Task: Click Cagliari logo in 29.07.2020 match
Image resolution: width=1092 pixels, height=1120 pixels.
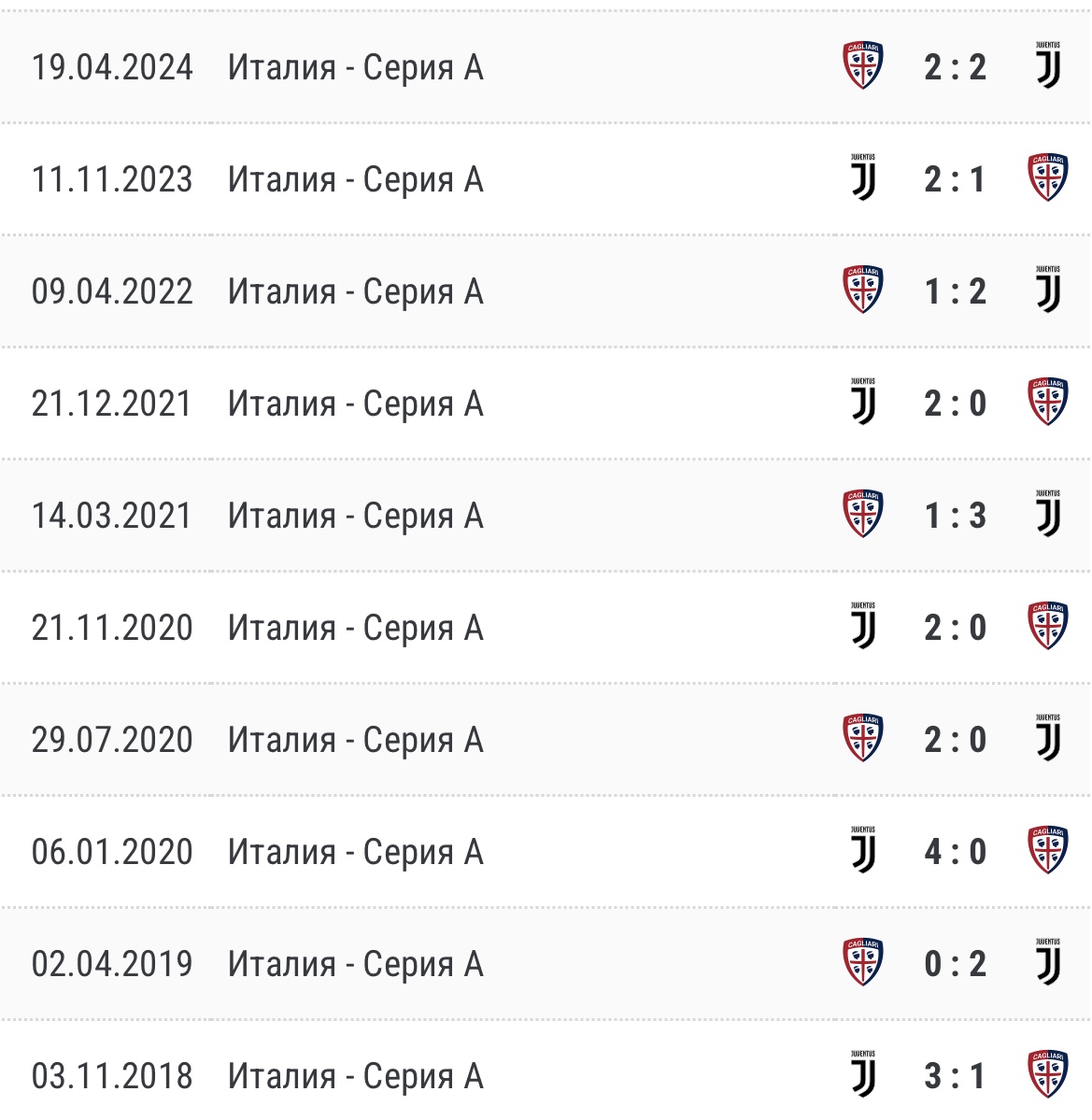Action: 863,739
